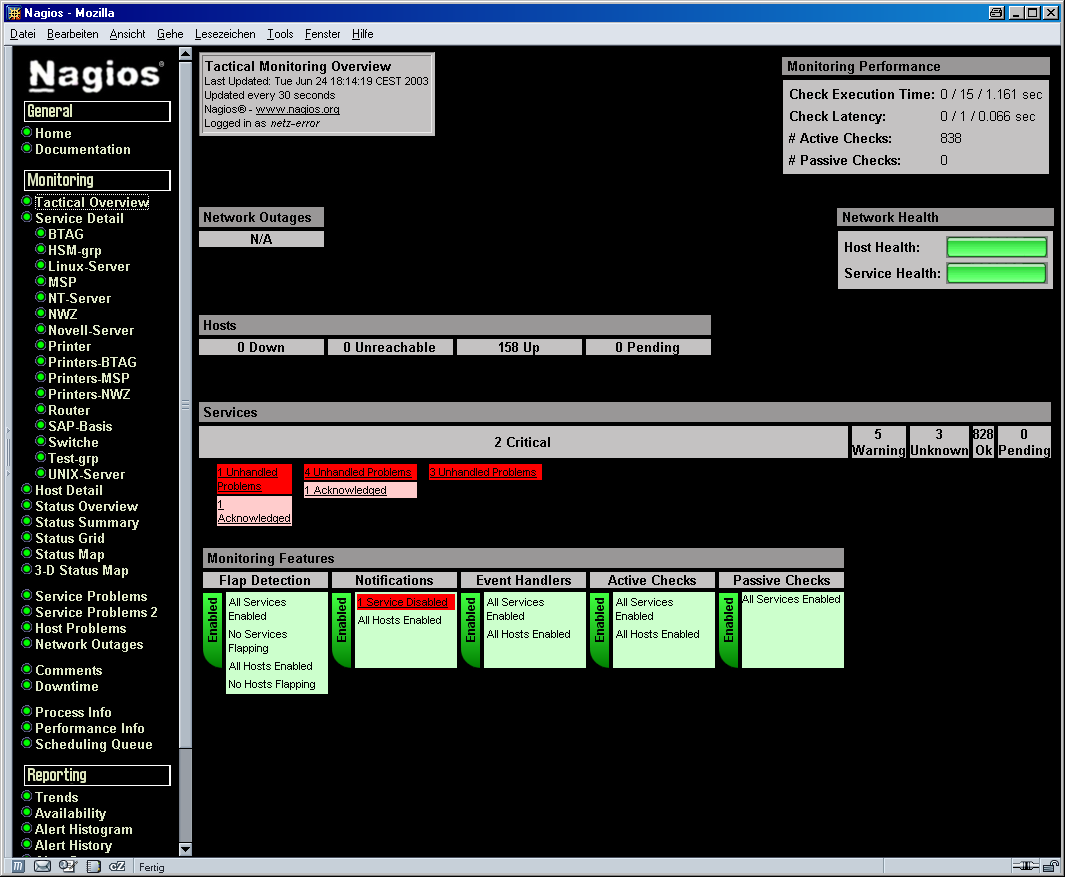Click the 3 Unknown services cell

point(939,442)
